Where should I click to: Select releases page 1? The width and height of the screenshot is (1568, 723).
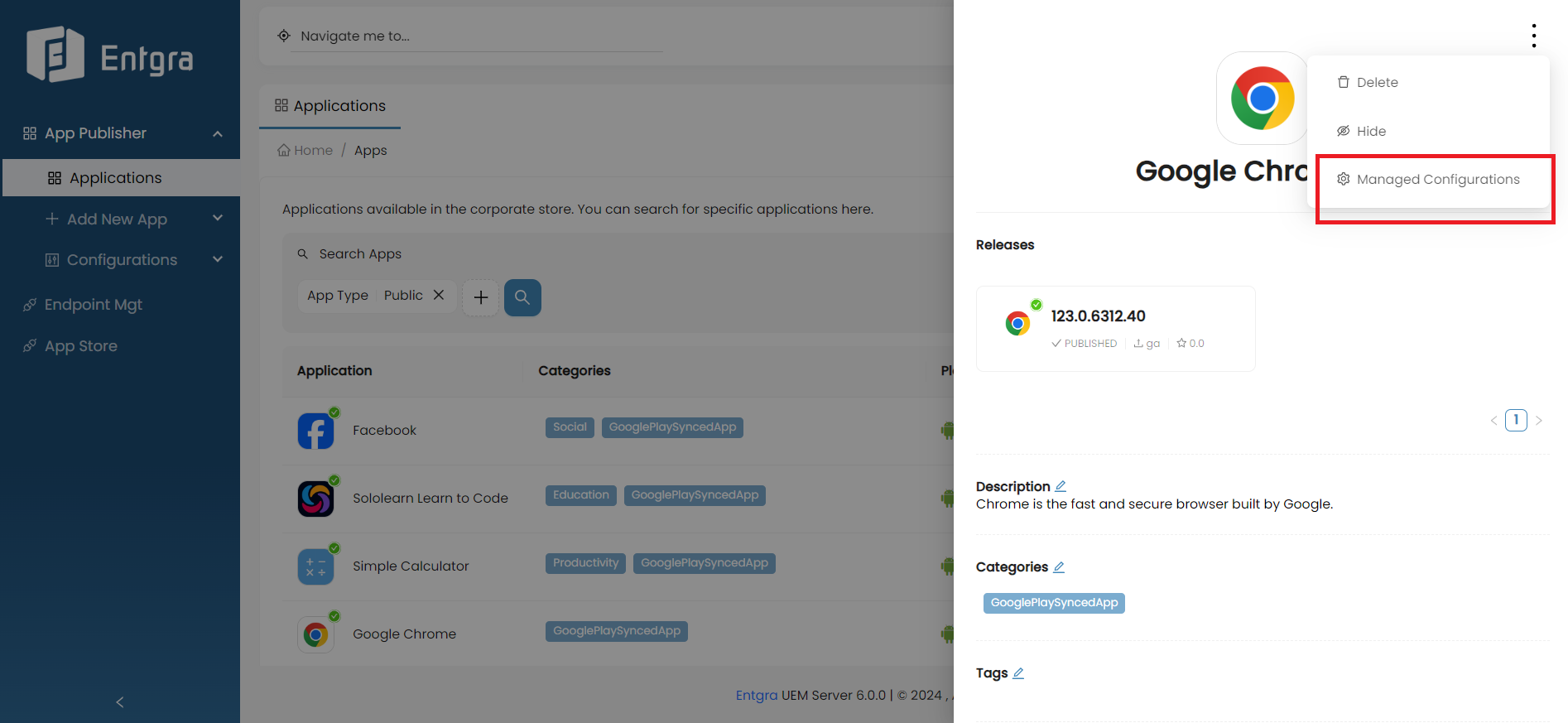(x=1516, y=421)
